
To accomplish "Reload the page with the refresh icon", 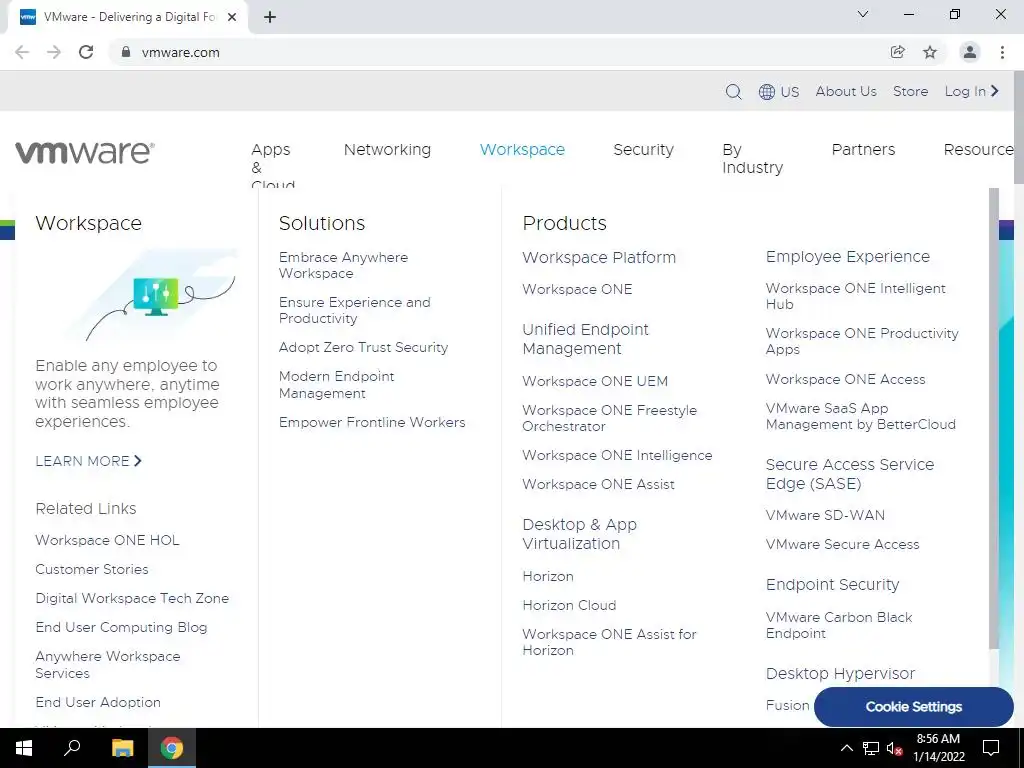I will pos(86,52).
